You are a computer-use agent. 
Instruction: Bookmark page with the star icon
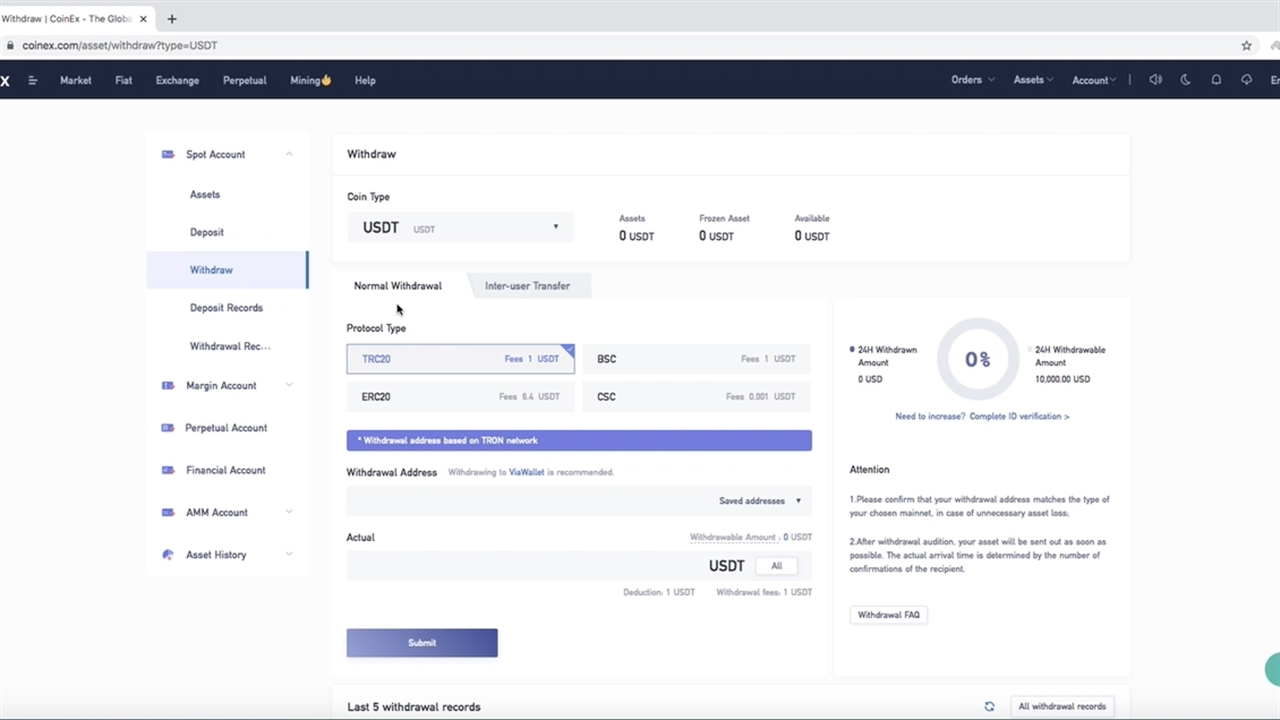(x=1246, y=45)
